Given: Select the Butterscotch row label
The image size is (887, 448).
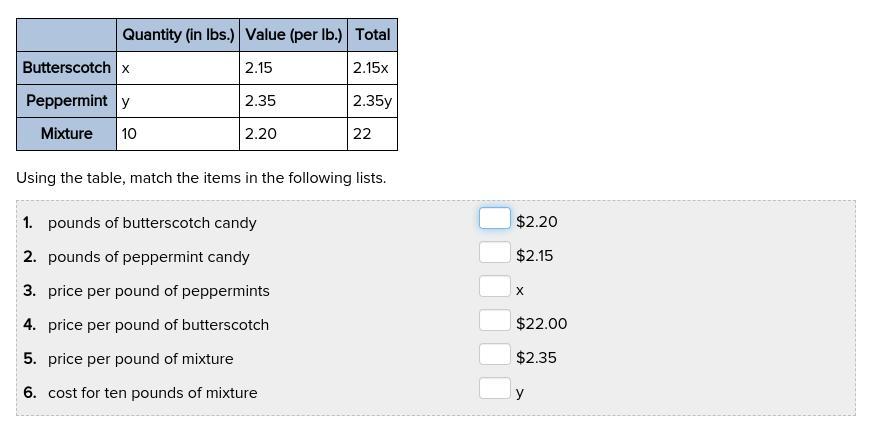Looking at the screenshot, I should click(67, 68).
